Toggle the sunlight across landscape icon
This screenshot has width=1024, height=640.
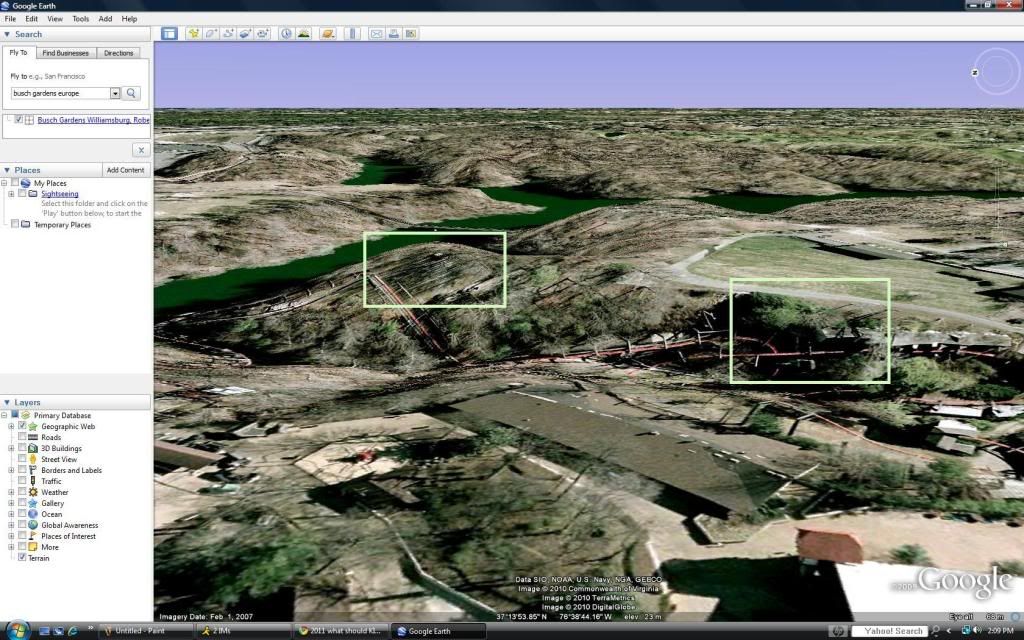point(304,33)
